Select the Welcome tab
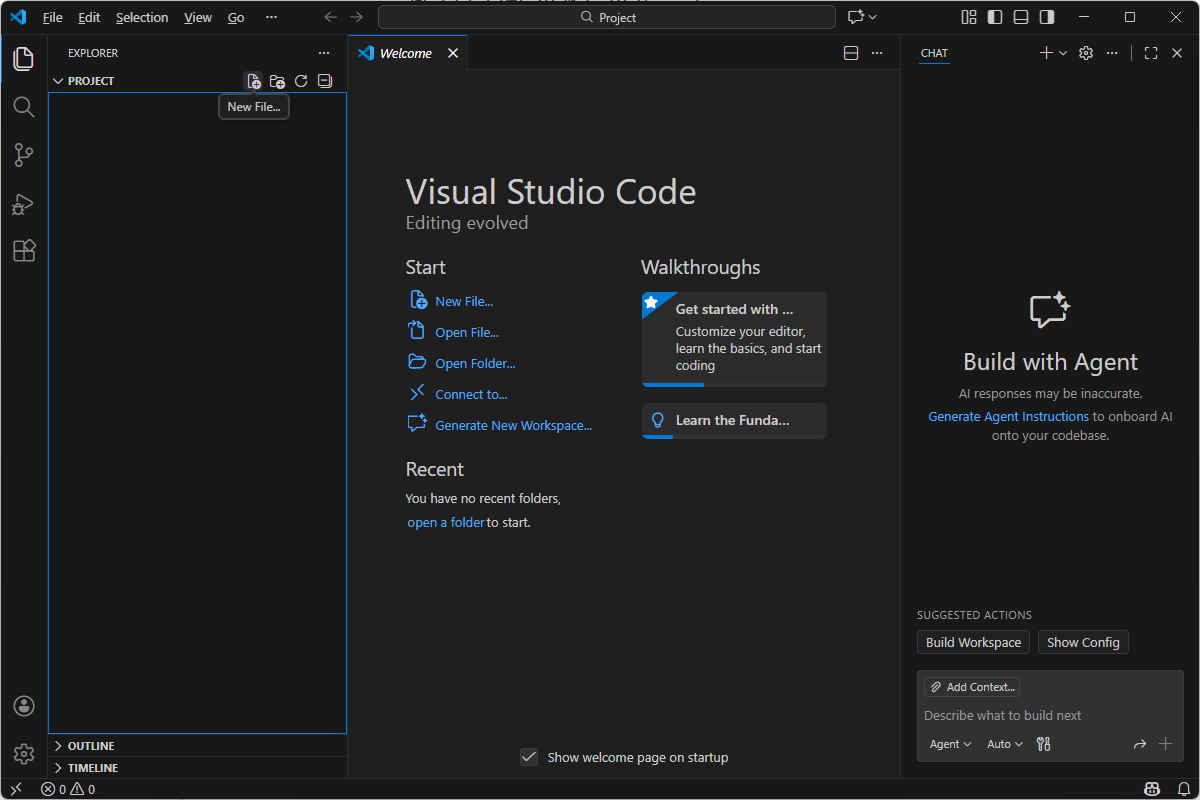Viewport: 1200px width, 800px height. [408, 53]
